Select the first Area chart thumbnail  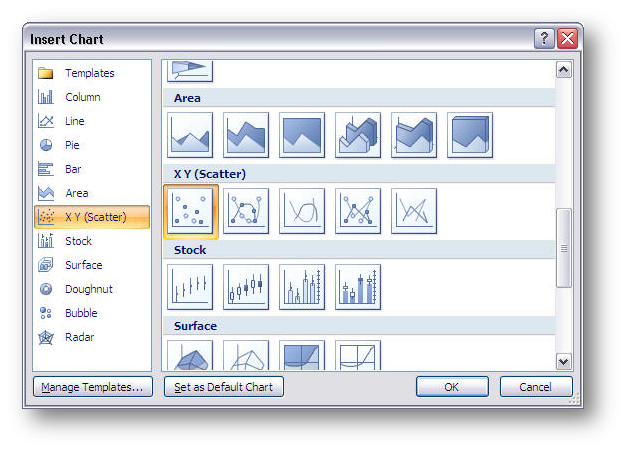[x=190, y=134]
